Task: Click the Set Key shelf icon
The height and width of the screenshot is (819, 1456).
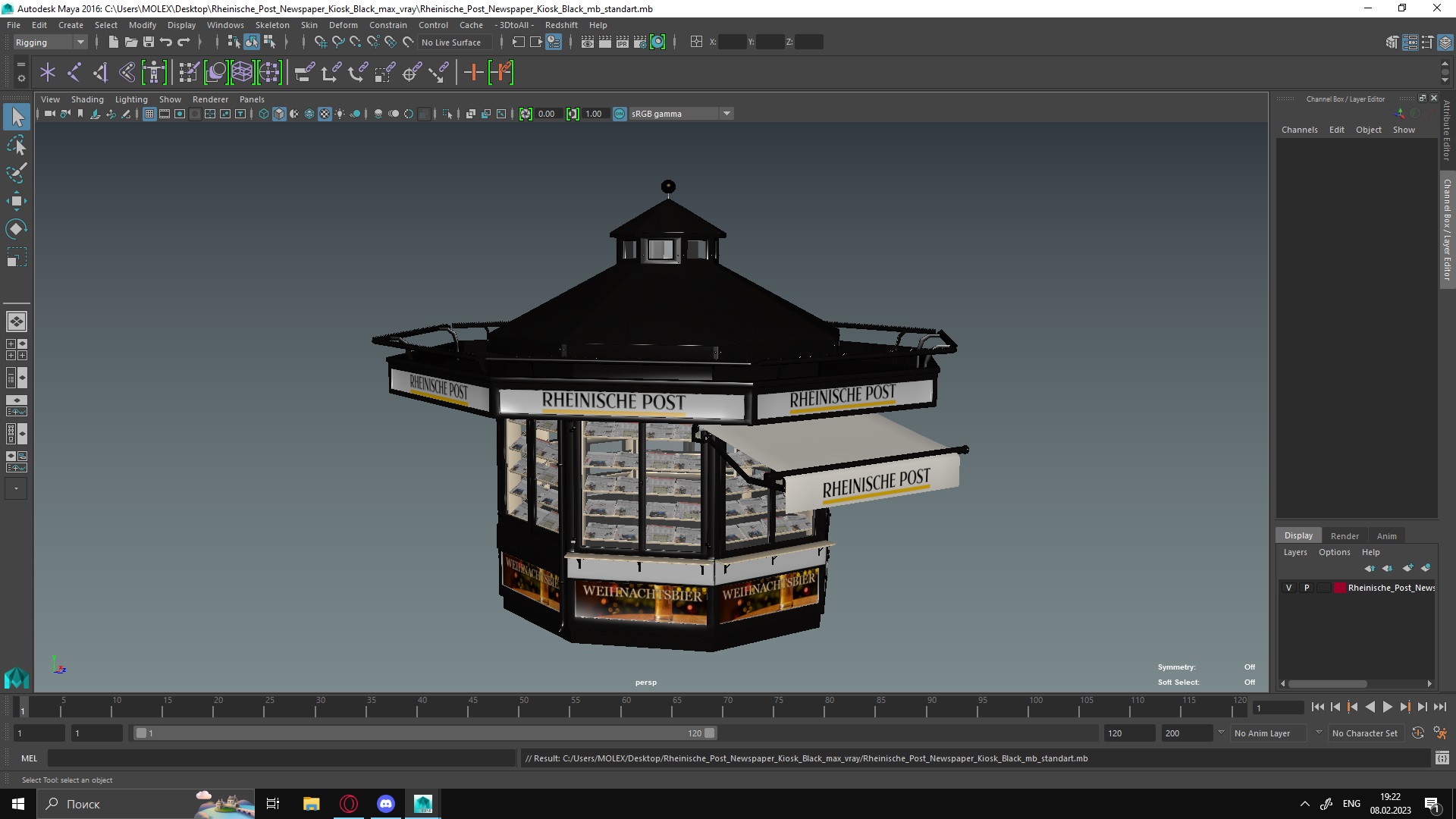Action: pyautogui.click(x=473, y=73)
